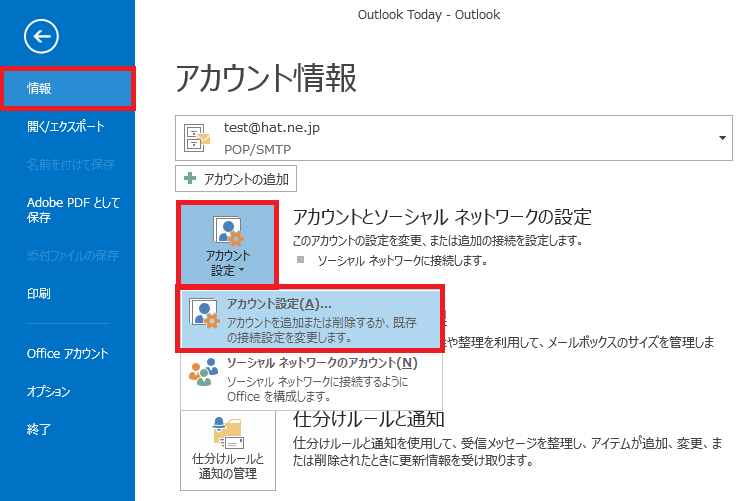Image resolution: width=745 pixels, height=501 pixels.
Task: Select the 情報 tab in the sidebar
Action: pyautogui.click(x=68, y=88)
